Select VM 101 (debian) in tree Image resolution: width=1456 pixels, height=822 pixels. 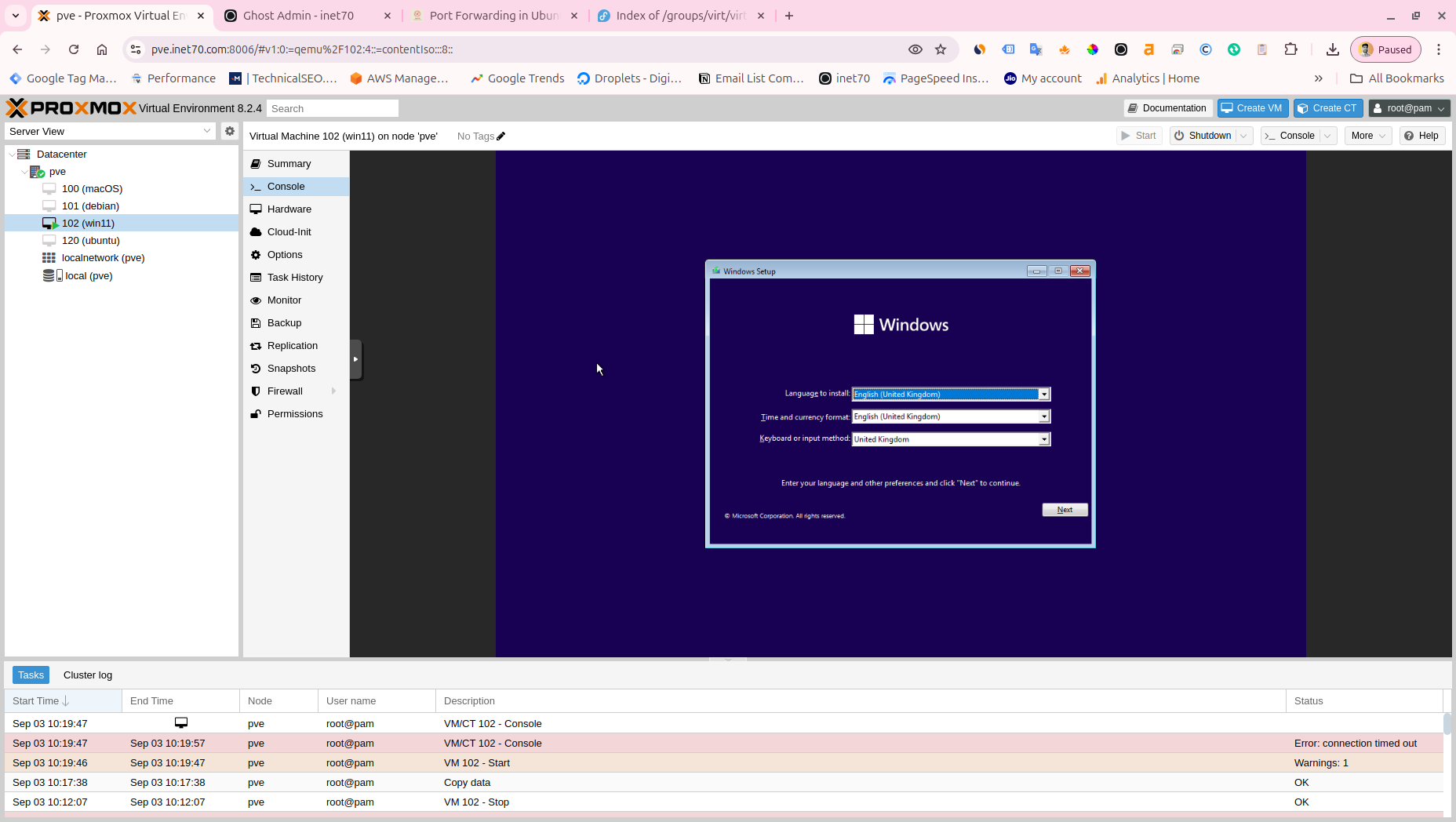coord(90,206)
